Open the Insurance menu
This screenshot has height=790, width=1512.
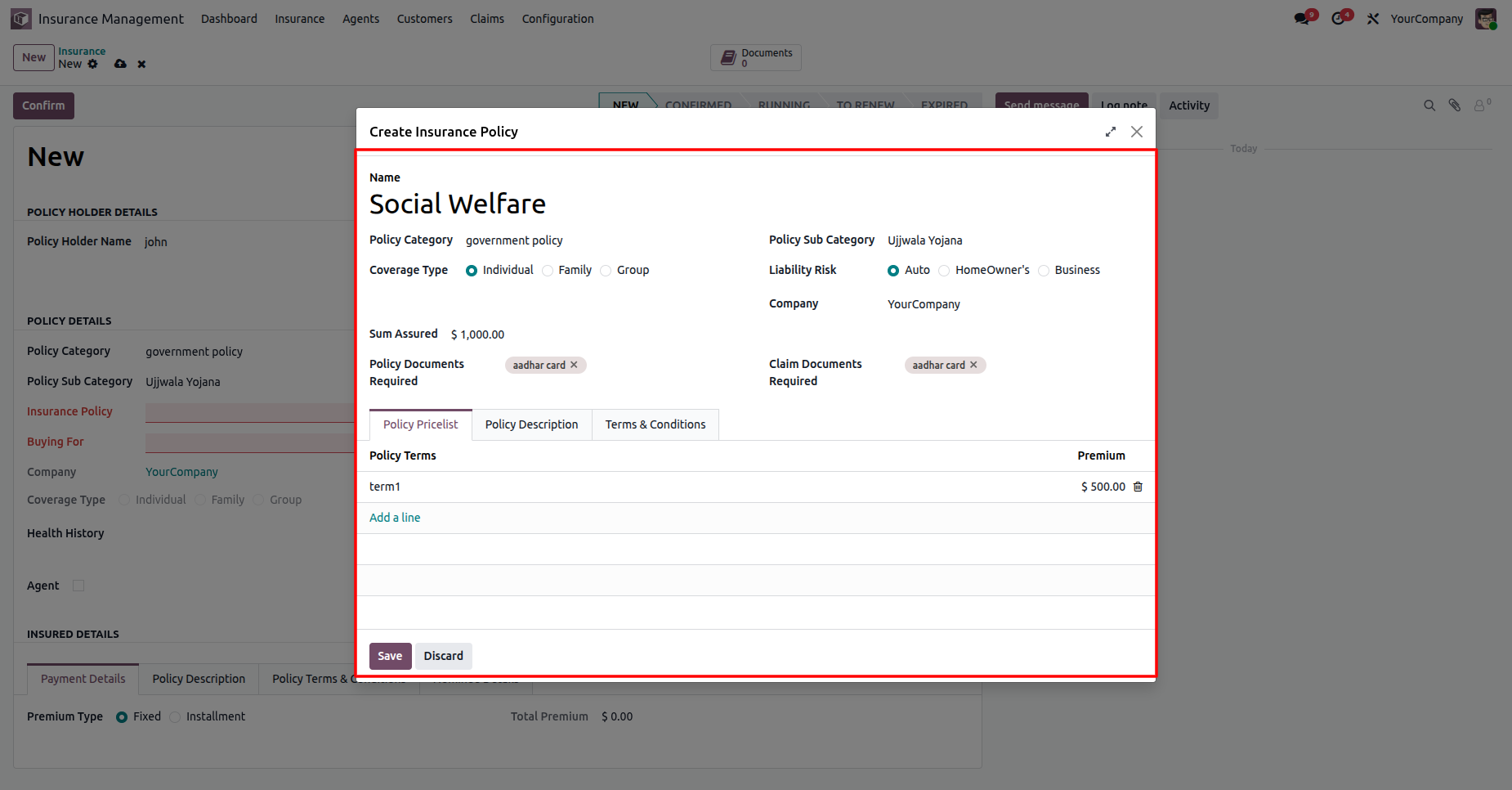(x=300, y=19)
